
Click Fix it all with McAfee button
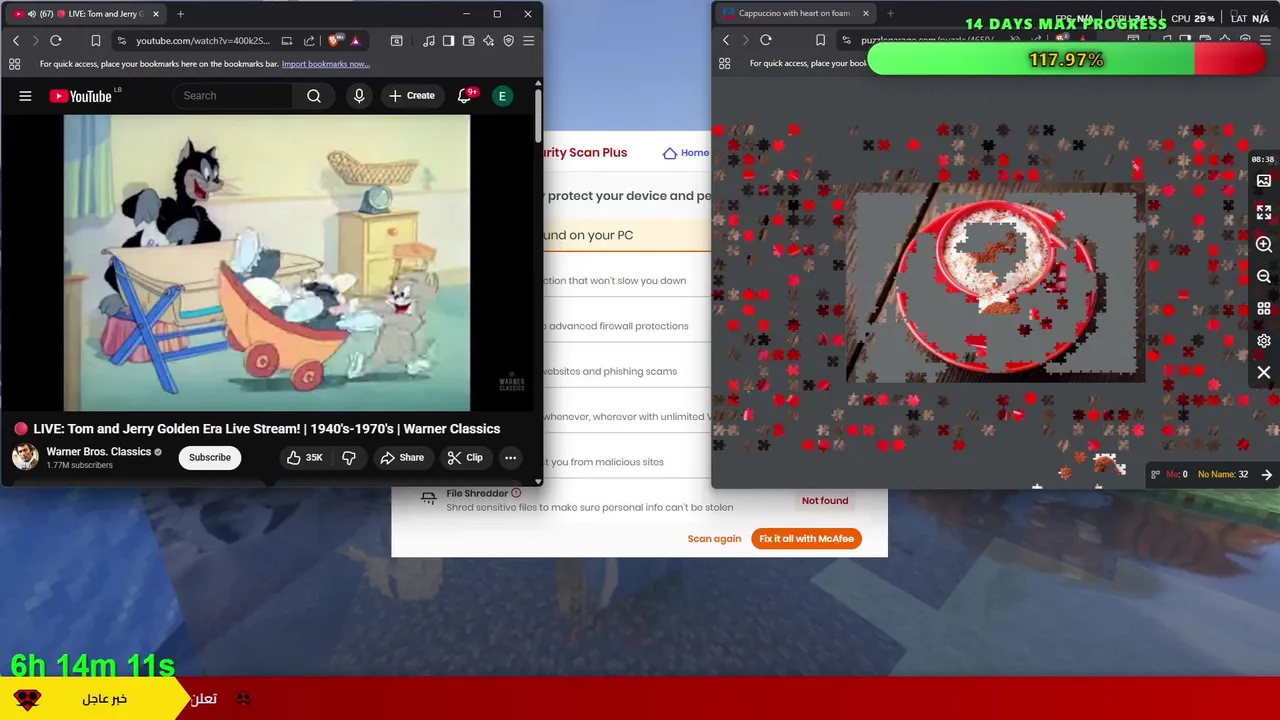[x=806, y=539]
